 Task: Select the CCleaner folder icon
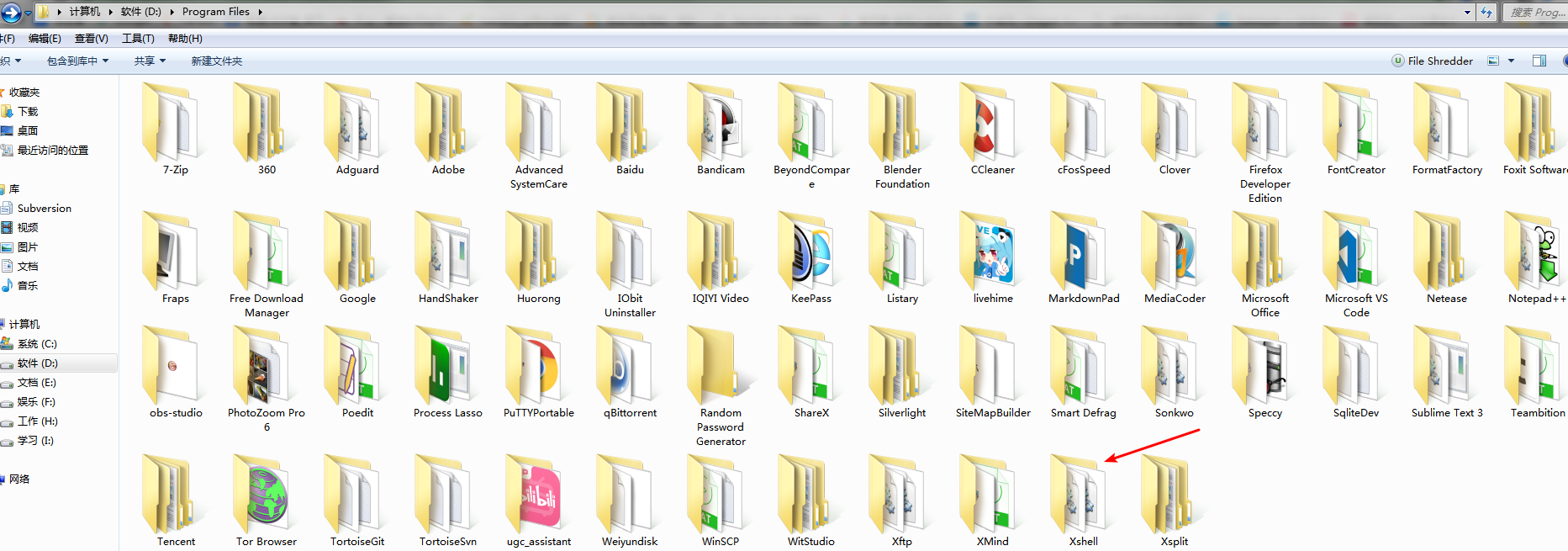(x=993, y=123)
